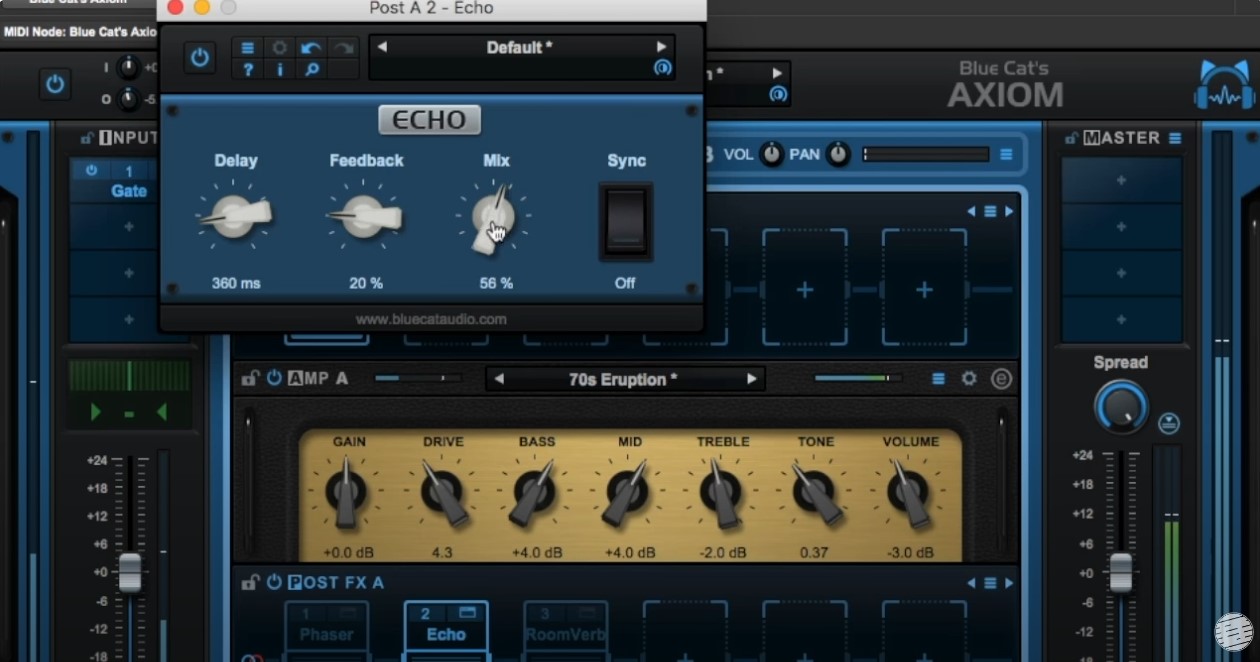Click the amp TONE knob
1260x662 pixels.
point(814,491)
